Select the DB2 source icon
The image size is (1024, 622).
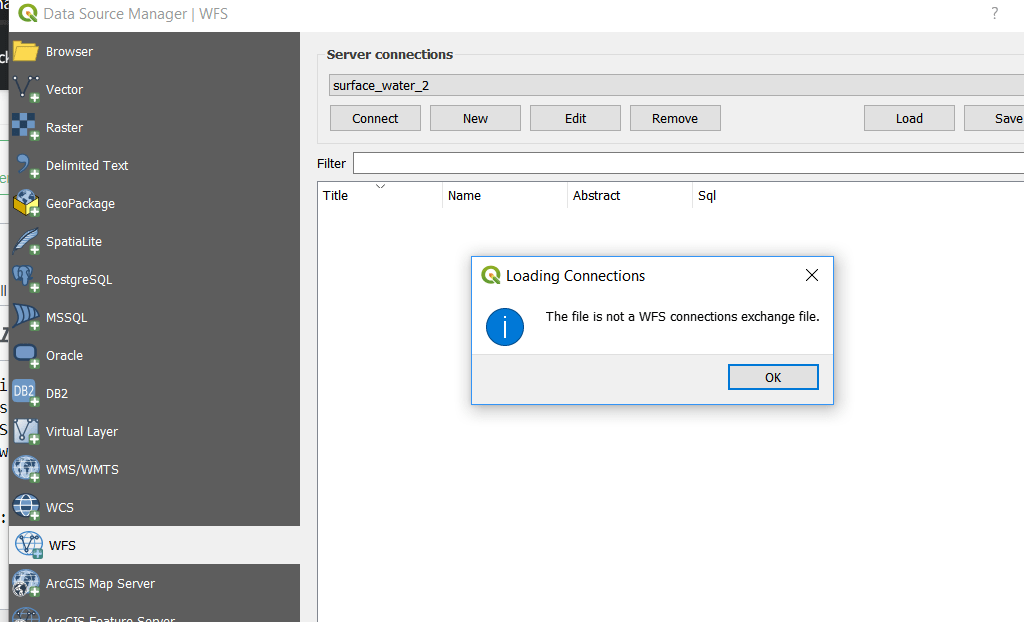click(x=26, y=393)
